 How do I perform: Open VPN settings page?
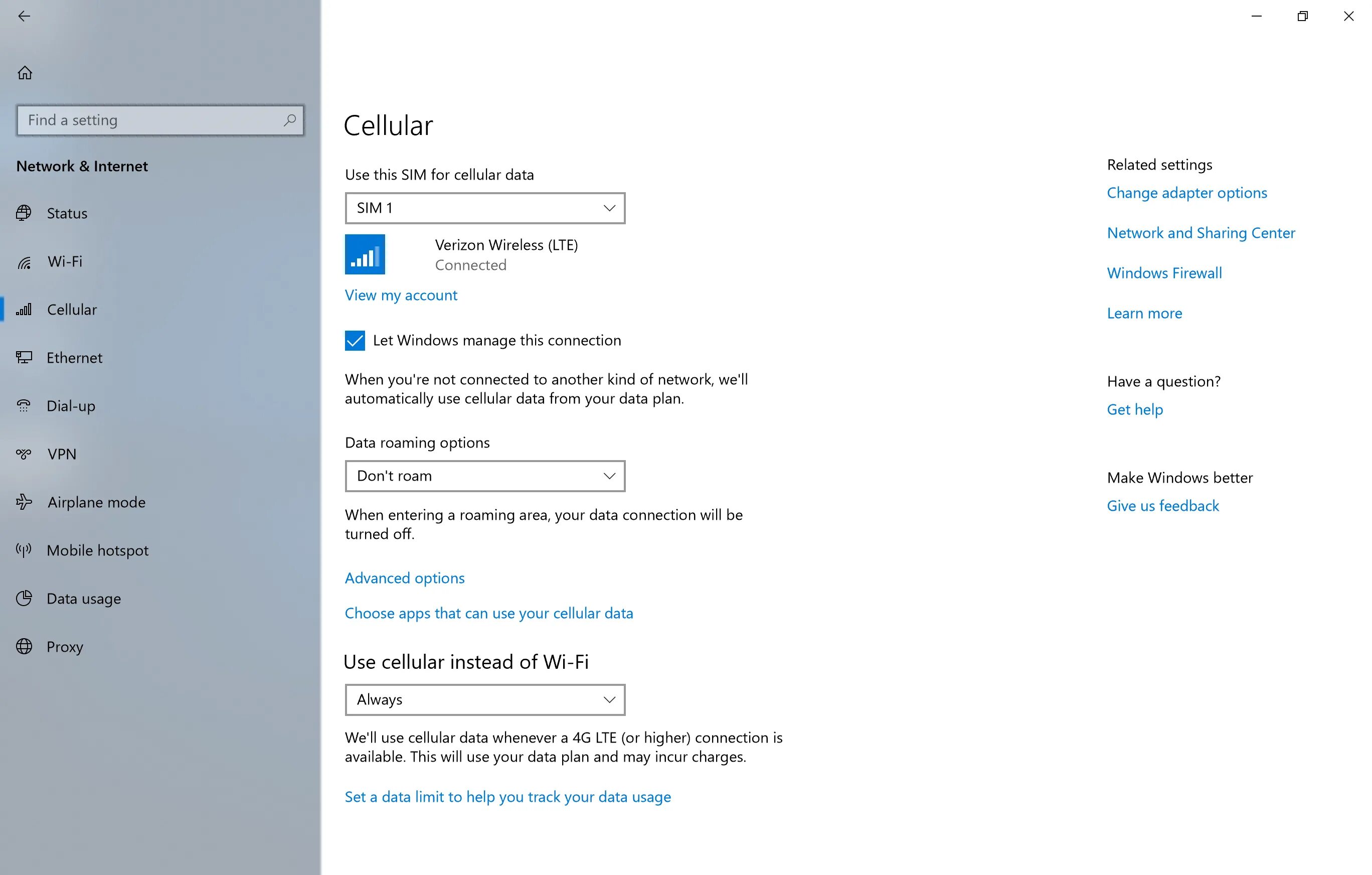(x=159, y=454)
